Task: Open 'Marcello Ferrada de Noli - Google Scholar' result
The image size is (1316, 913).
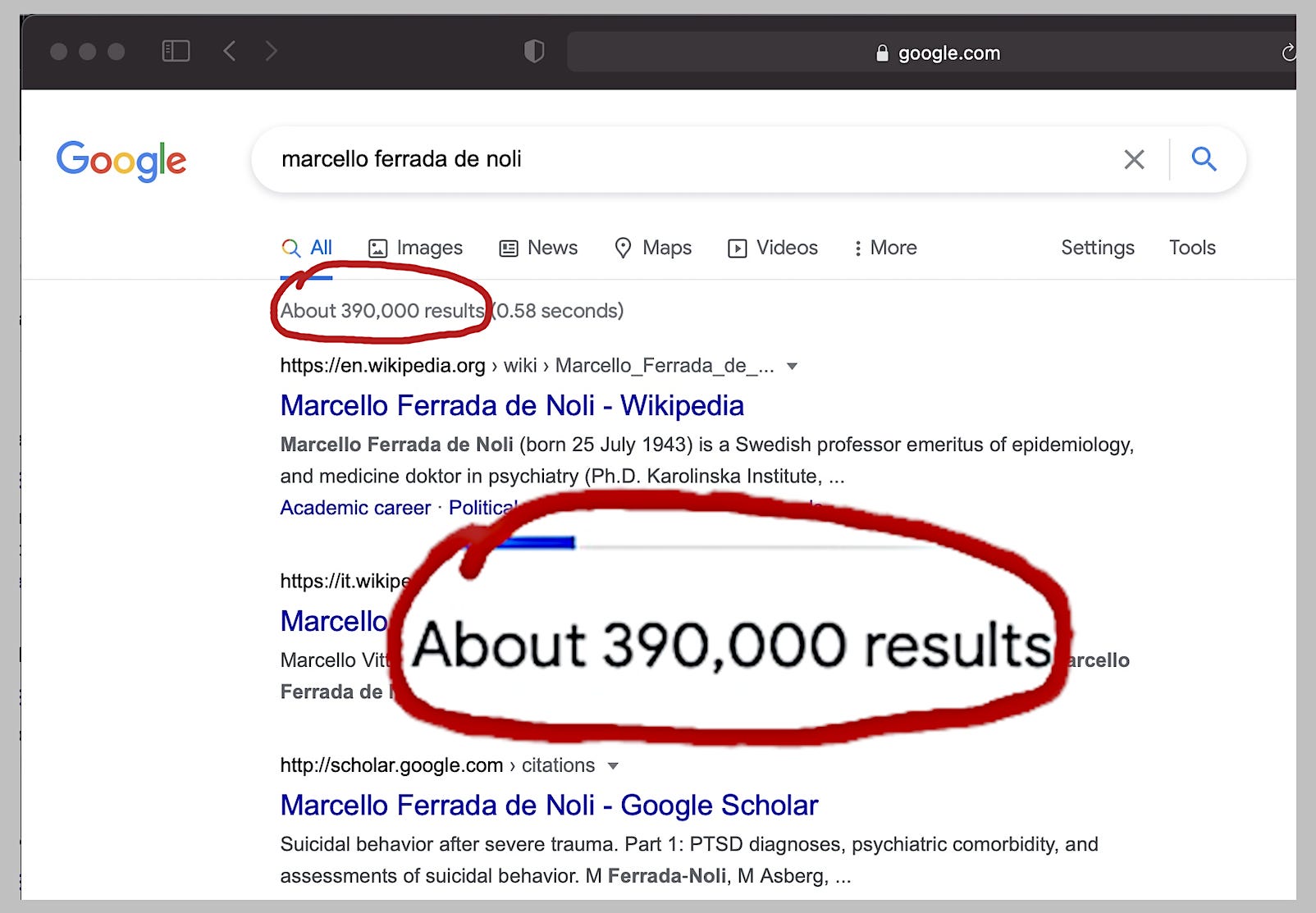Action: point(549,805)
